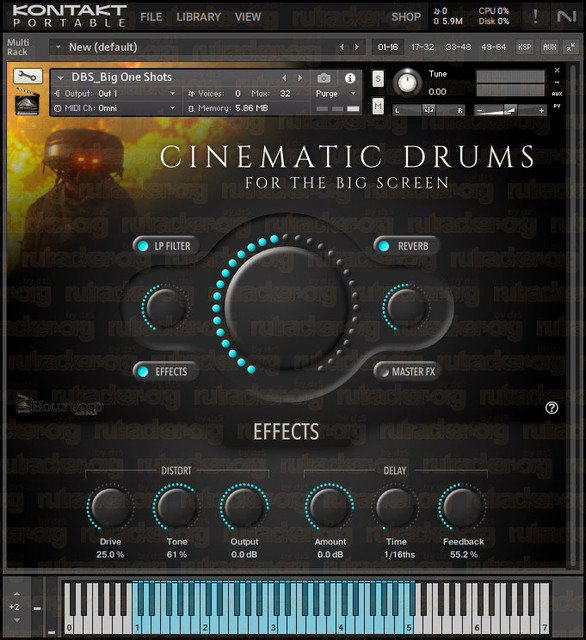Click the PV button on instrument header
Image resolution: width=586 pixels, height=640 pixels.
557,106
